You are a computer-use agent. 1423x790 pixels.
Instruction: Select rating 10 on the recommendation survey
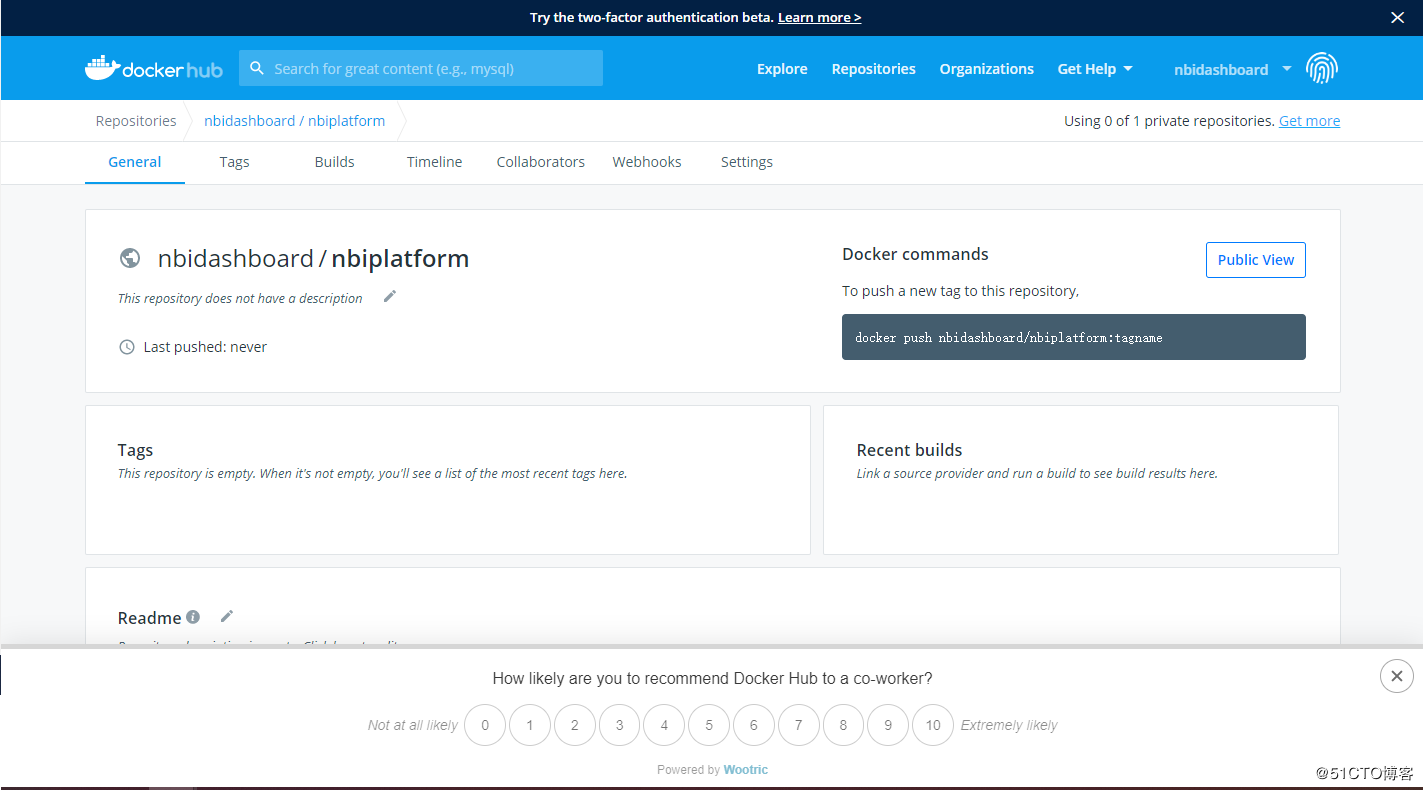(932, 725)
